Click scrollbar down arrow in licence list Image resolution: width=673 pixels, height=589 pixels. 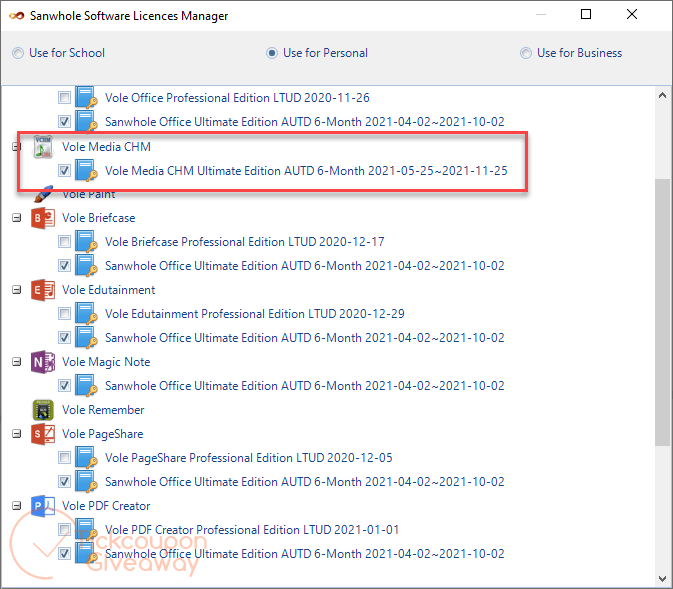662,579
